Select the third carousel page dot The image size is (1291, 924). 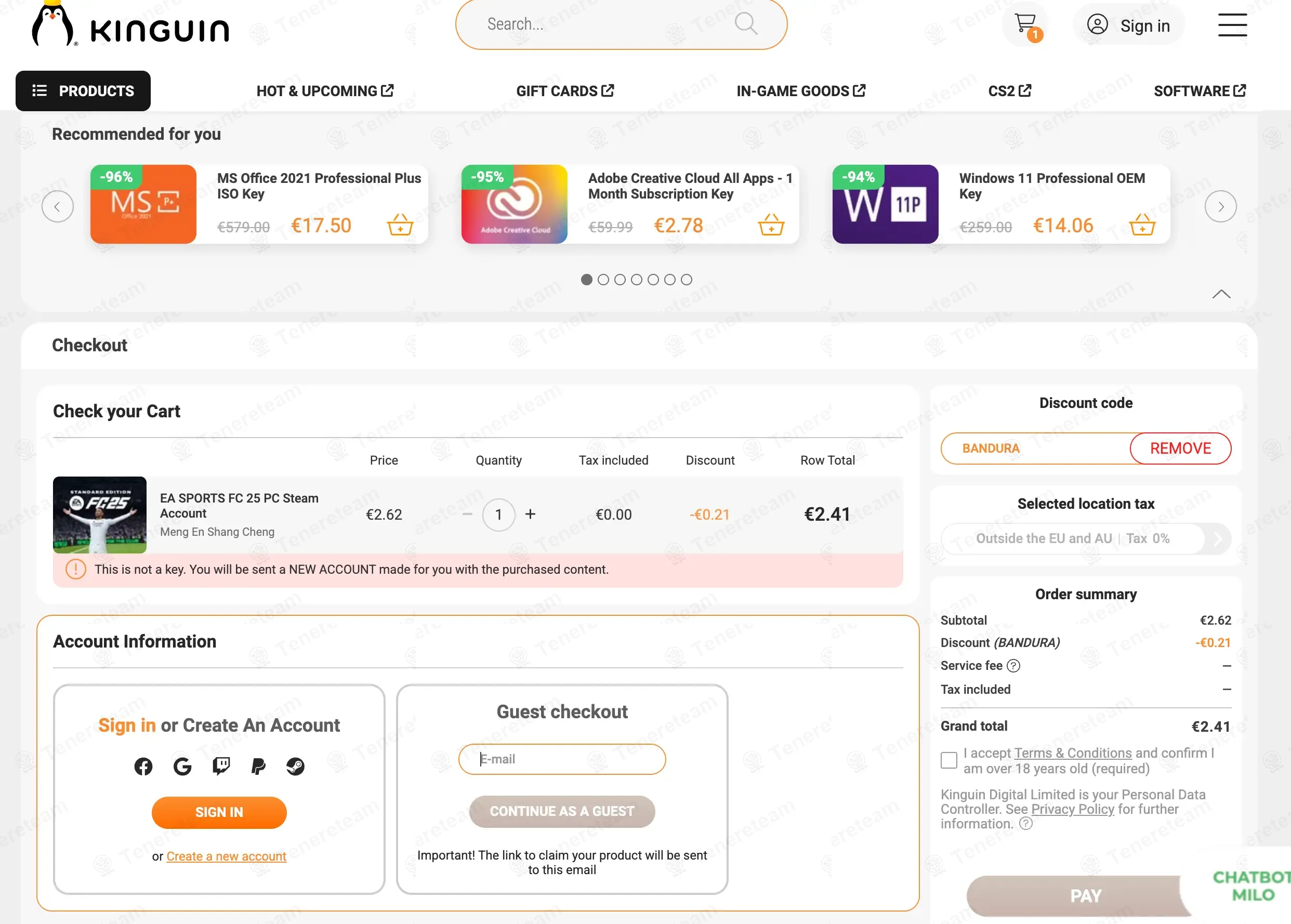coord(620,280)
